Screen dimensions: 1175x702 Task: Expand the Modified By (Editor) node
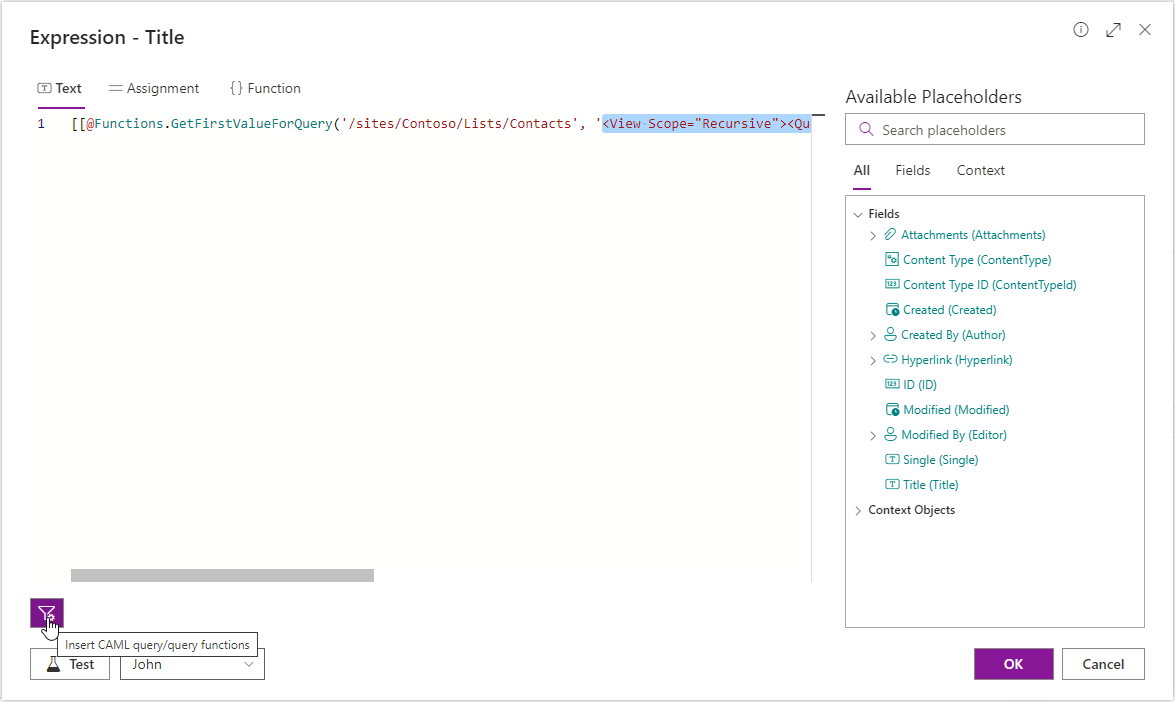click(x=873, y=436)
